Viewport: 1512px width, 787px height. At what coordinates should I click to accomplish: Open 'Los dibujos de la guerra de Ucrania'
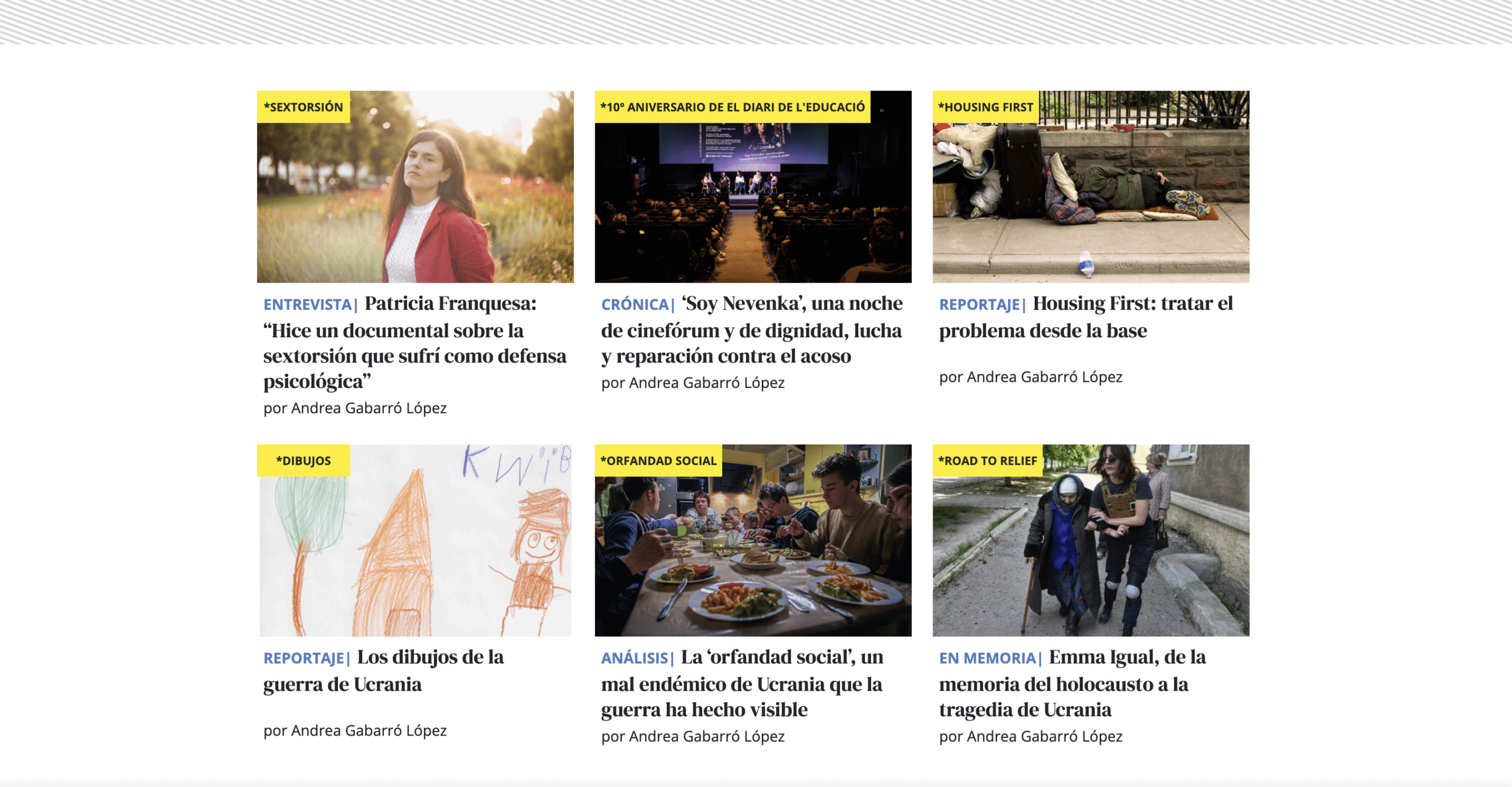(x=384, y=671)
